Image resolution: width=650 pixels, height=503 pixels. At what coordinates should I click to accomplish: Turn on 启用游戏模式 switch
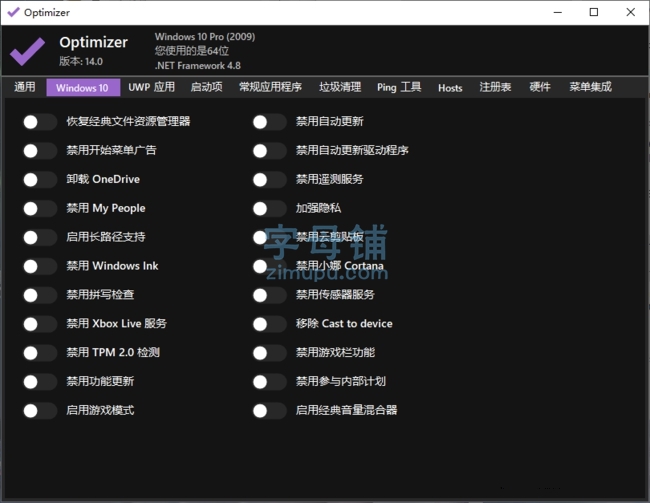tap(40, 411)
